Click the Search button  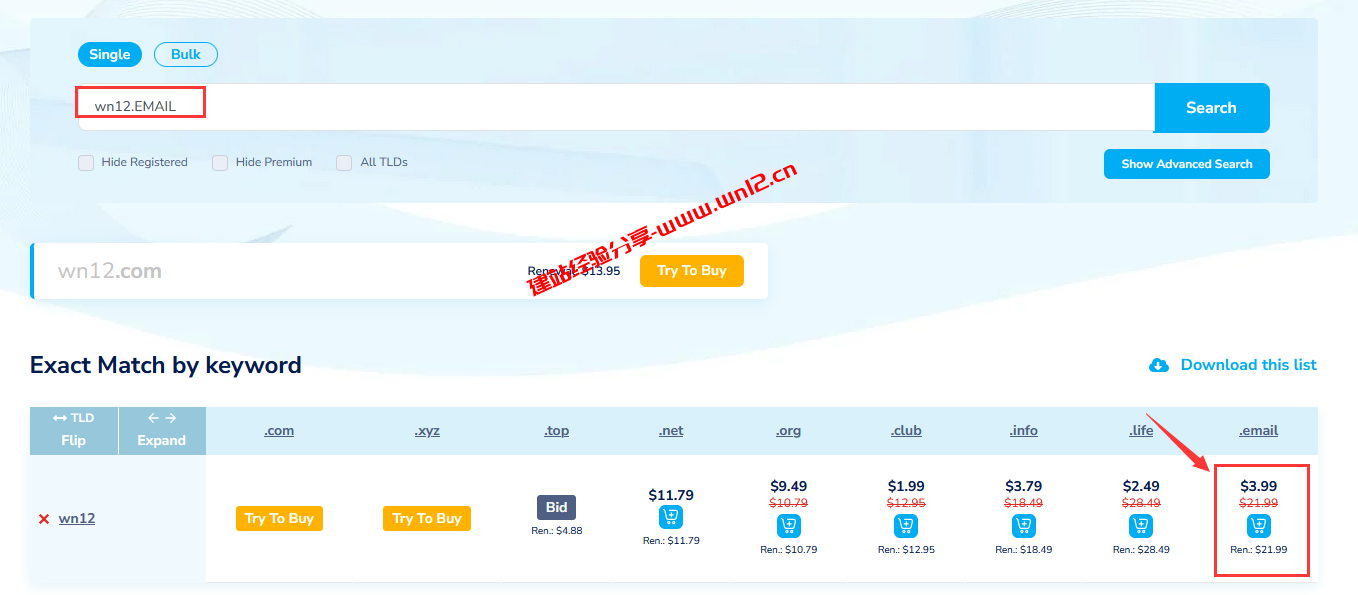pos(1211,107)
